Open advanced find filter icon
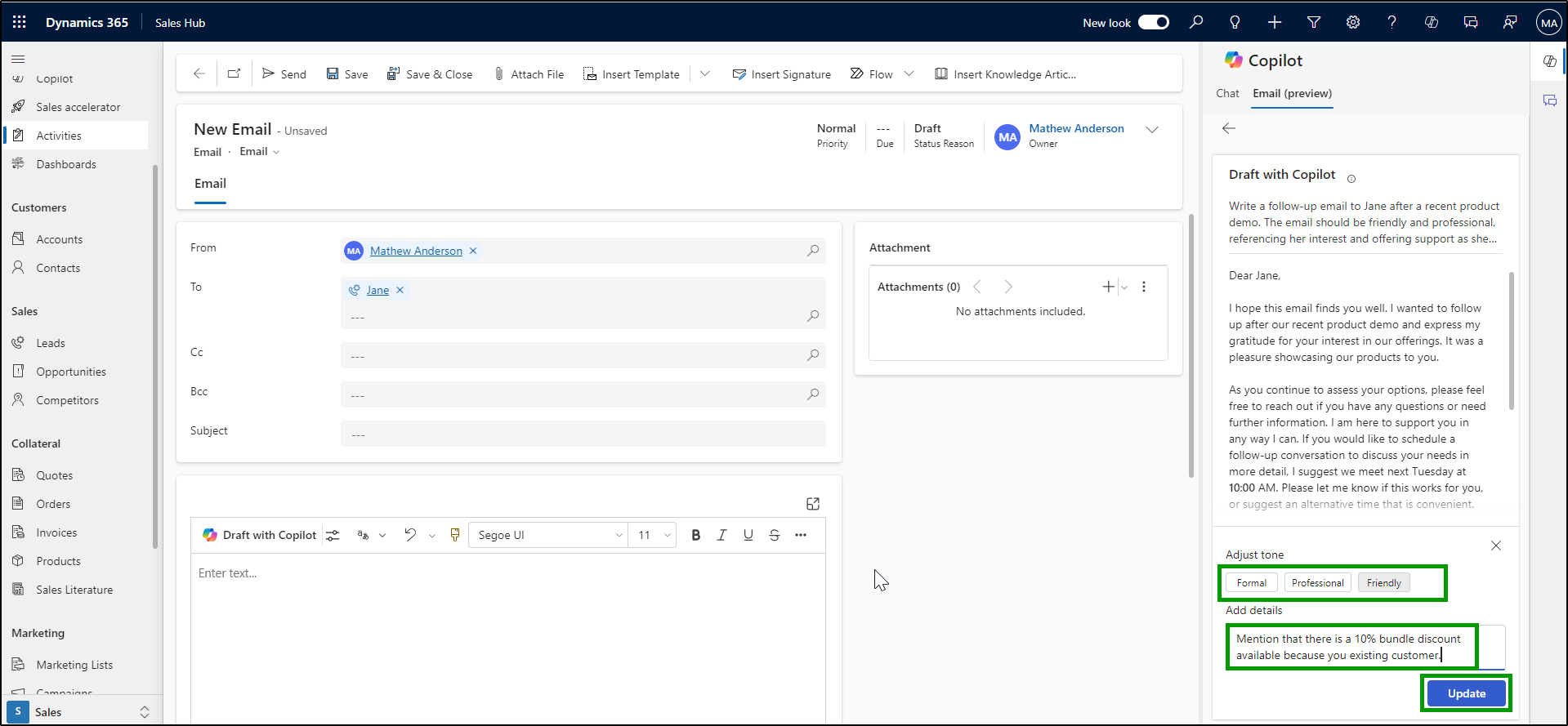 click(1314, 22)
